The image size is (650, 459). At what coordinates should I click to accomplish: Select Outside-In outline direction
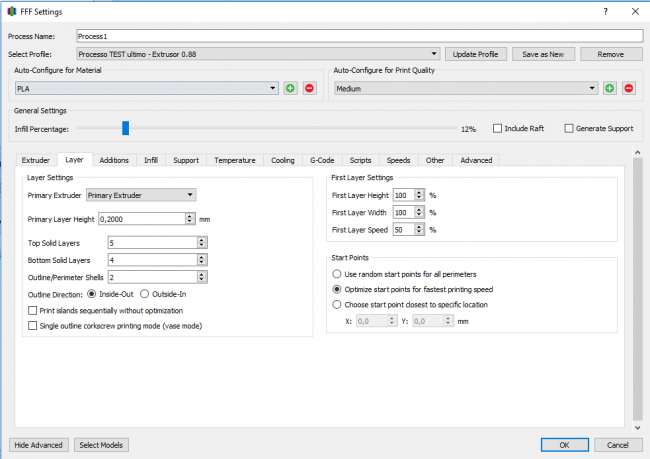[145, 294]
